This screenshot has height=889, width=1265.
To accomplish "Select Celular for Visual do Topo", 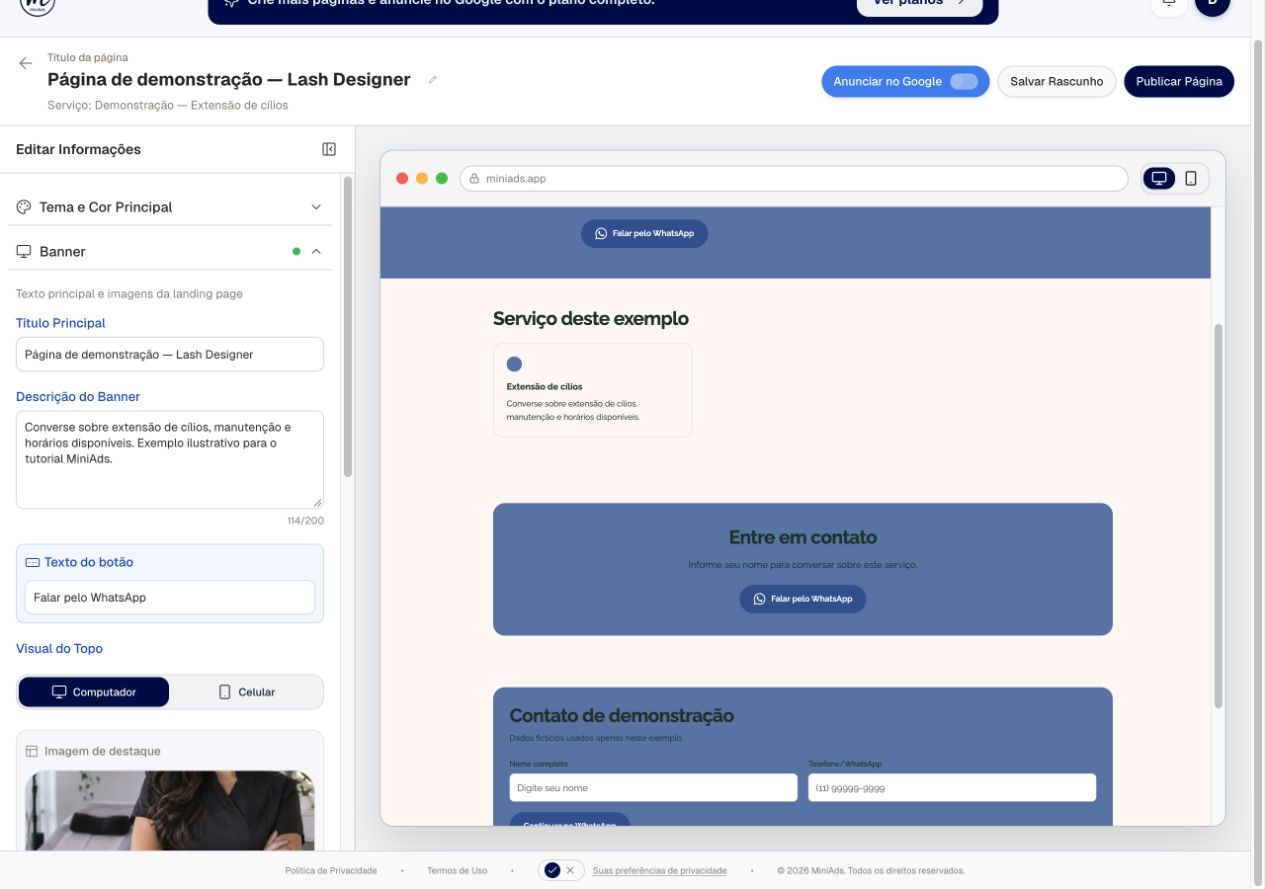I will [246, 692].
